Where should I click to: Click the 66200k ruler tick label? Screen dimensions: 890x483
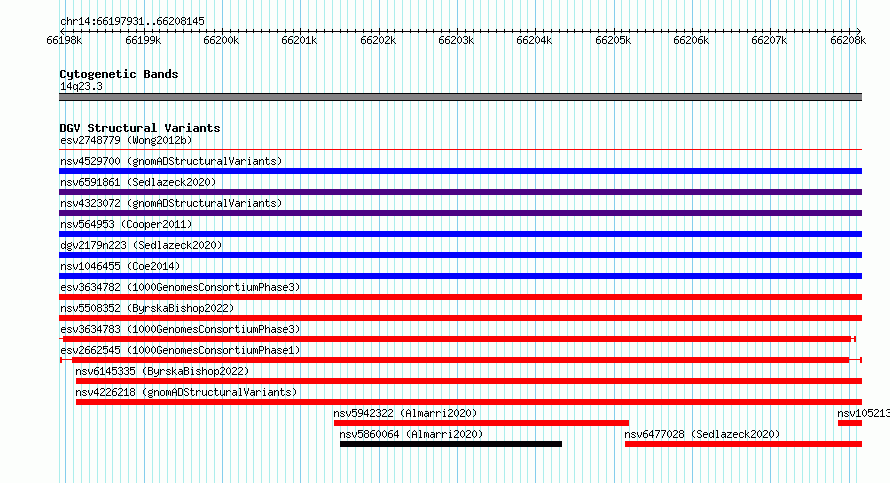(221, 40)
